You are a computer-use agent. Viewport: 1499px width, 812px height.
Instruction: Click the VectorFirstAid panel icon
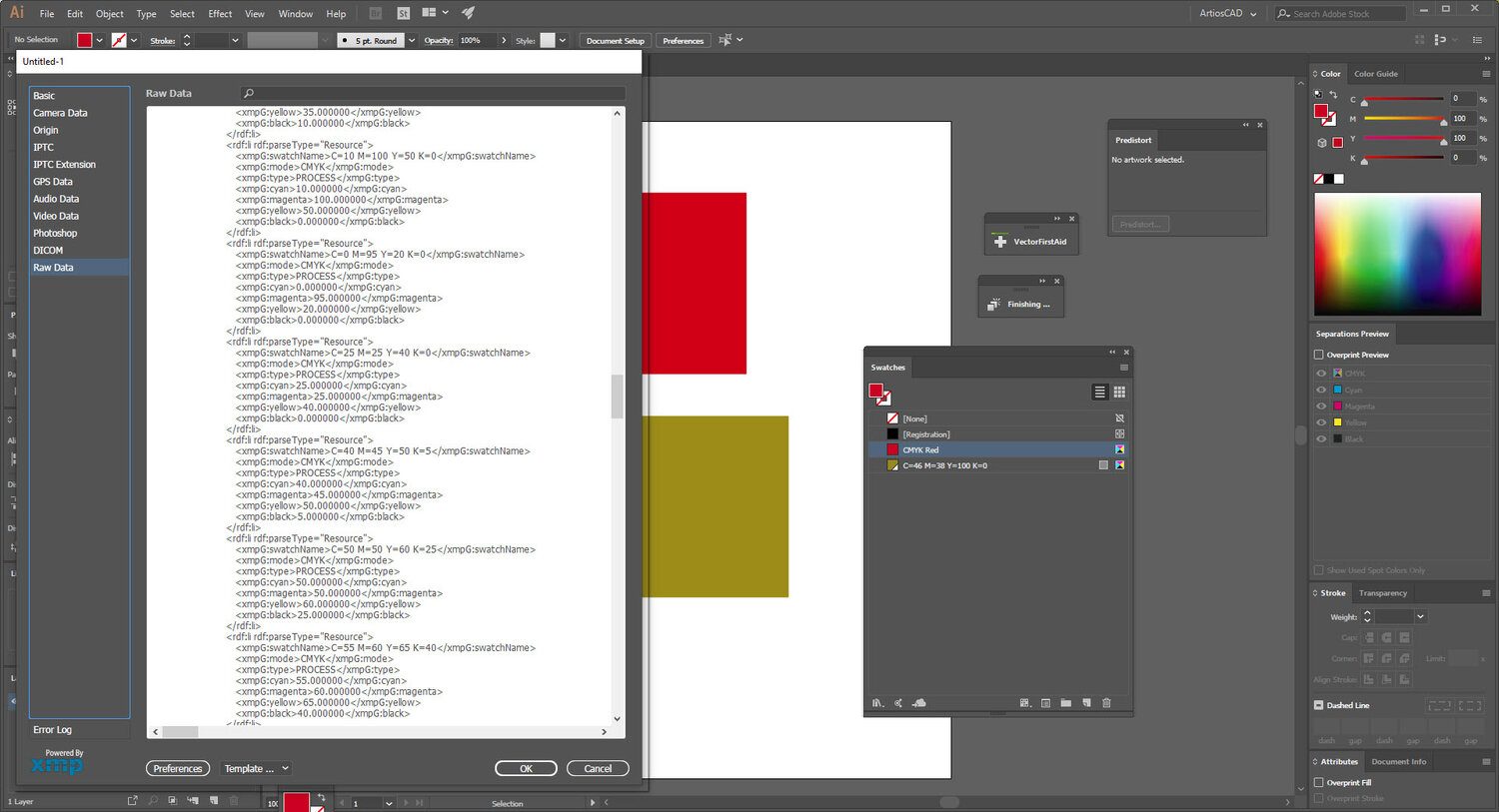tap(1000, 242)
